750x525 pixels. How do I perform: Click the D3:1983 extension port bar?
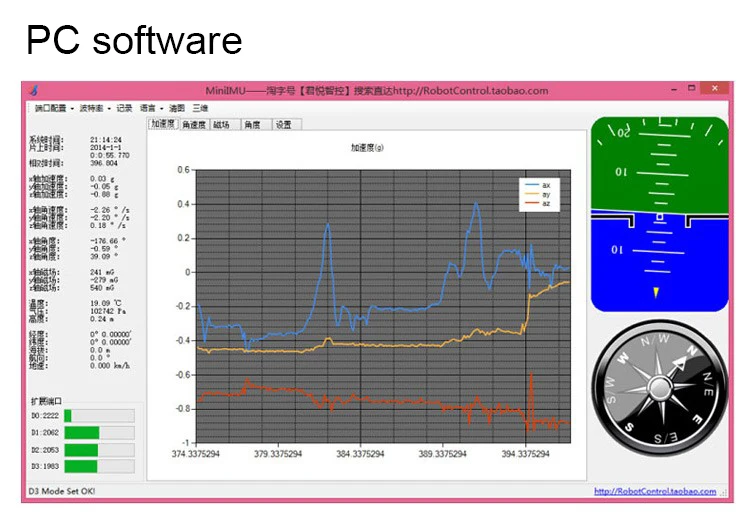pos(99,466)
